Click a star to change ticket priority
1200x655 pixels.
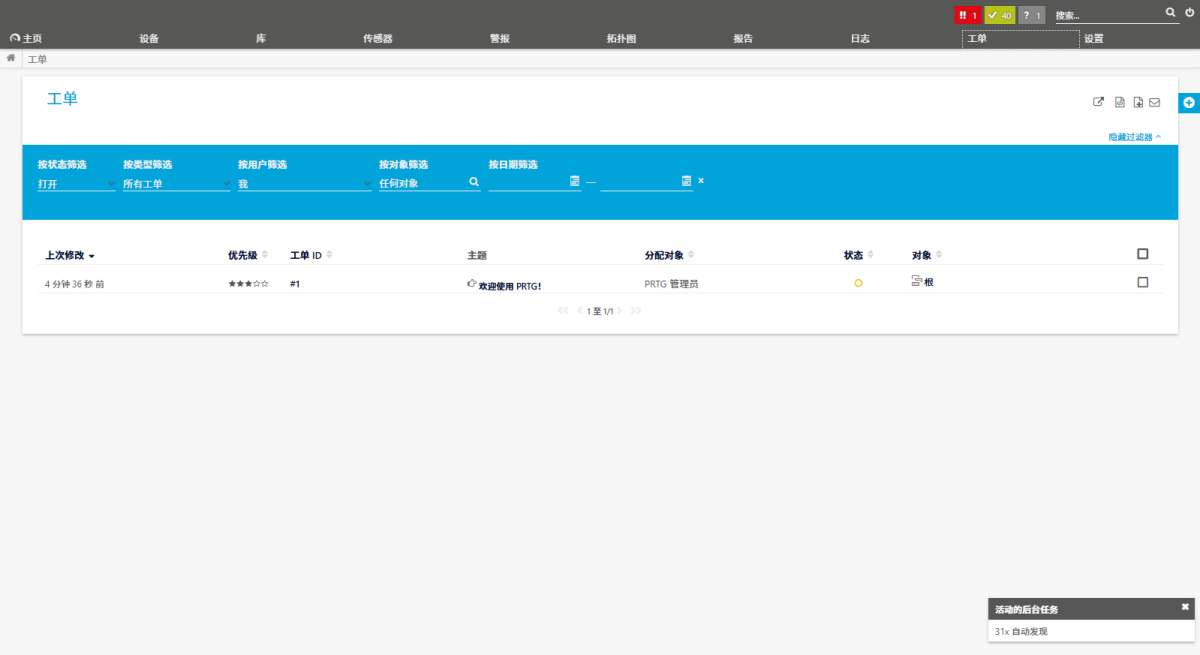point(246,283)
